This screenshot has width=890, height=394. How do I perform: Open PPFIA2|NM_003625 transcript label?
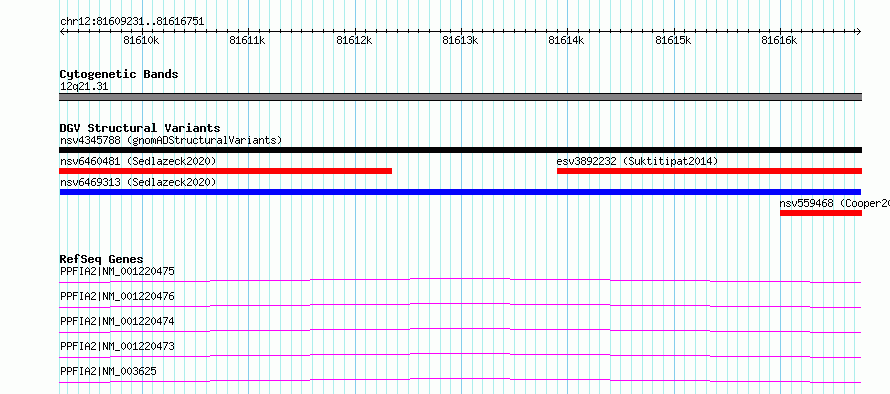pos(108,371)
